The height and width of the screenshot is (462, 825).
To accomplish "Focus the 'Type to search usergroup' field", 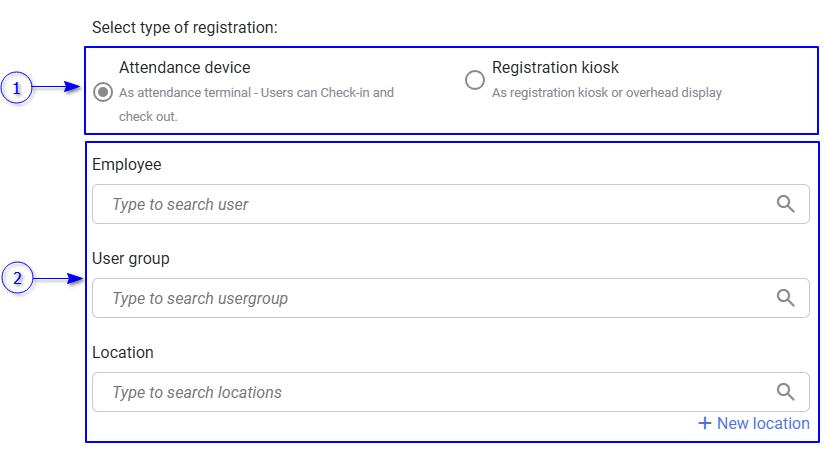I will pos(430,298).
